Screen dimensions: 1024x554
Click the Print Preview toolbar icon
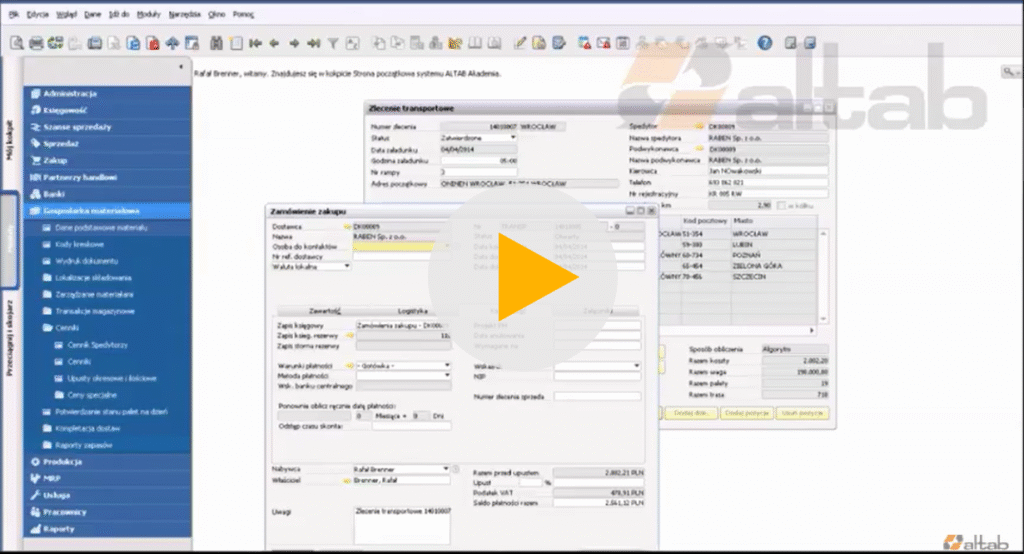(x=17, y=43)
